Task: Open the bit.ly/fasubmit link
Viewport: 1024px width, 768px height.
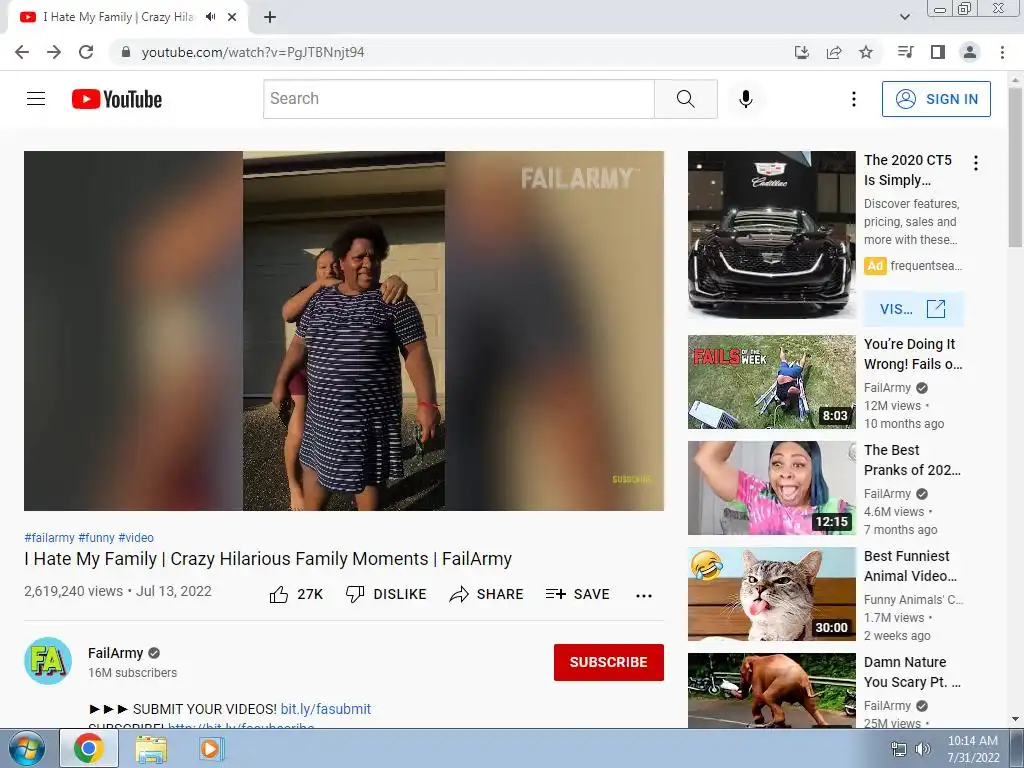Action: click(x=325, y=709)
